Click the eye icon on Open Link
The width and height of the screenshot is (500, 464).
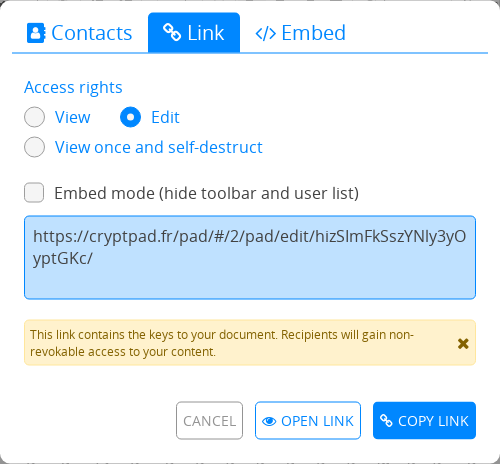tap(269, 421)
